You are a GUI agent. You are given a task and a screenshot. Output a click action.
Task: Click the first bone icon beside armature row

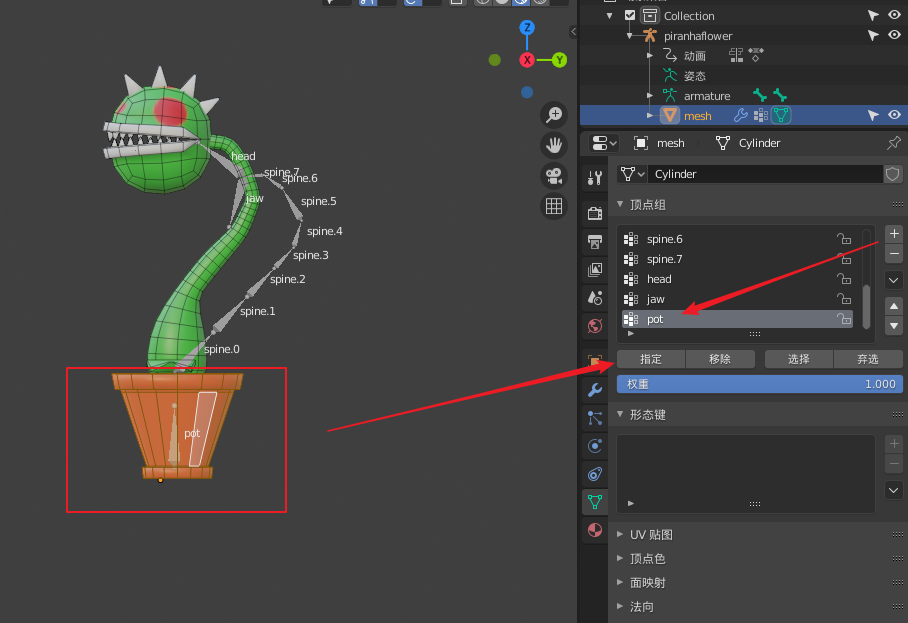[760, 95]
